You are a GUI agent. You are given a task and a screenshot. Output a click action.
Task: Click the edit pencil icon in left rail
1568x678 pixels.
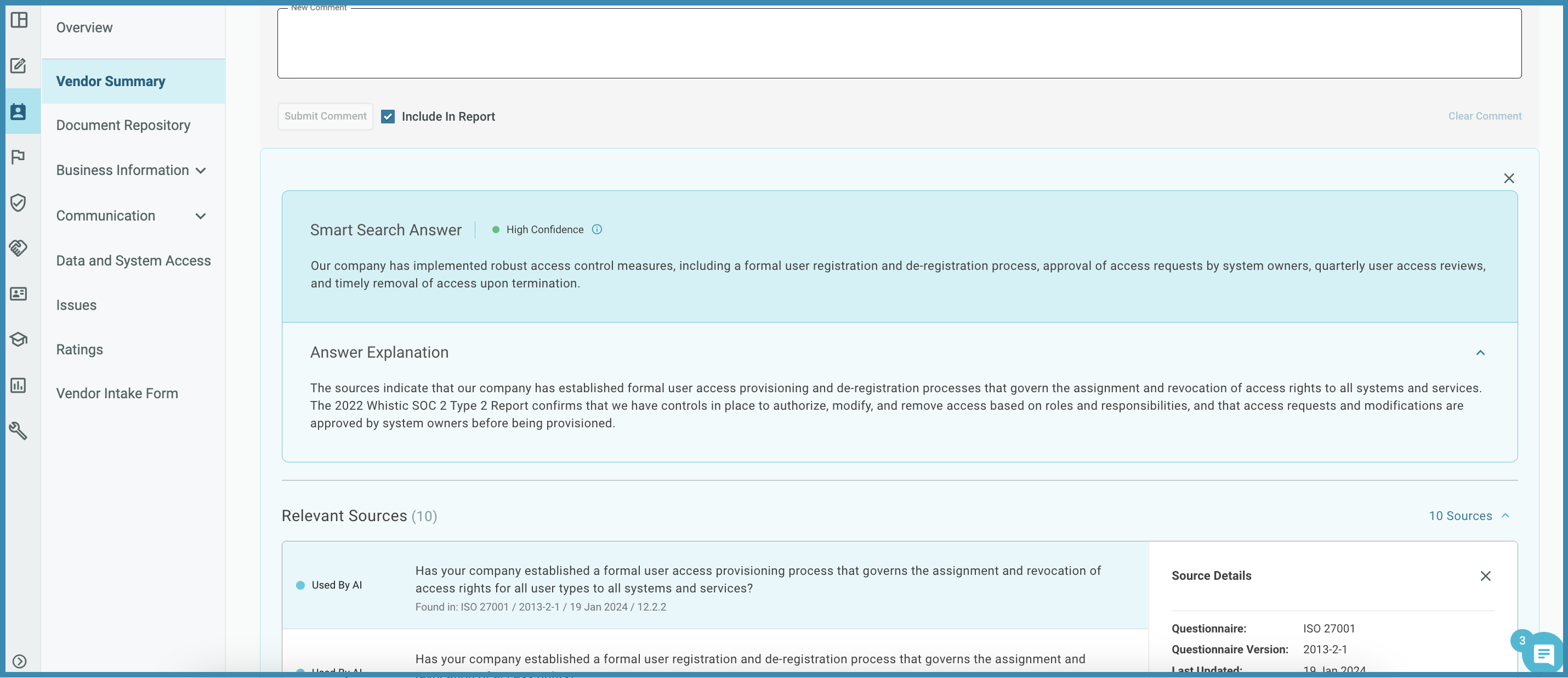coord(19,66)
